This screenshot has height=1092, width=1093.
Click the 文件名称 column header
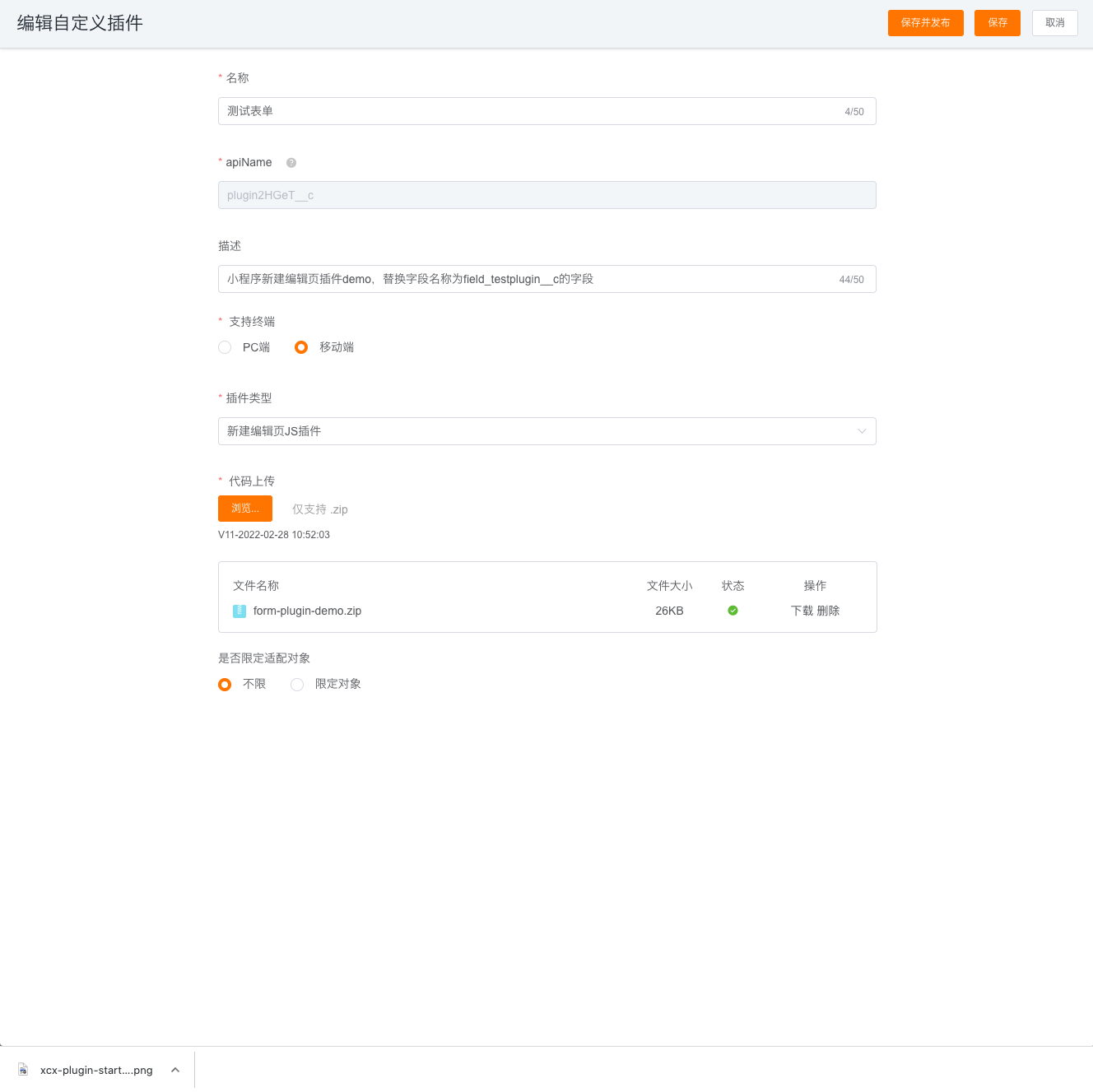tap(256, 586)
